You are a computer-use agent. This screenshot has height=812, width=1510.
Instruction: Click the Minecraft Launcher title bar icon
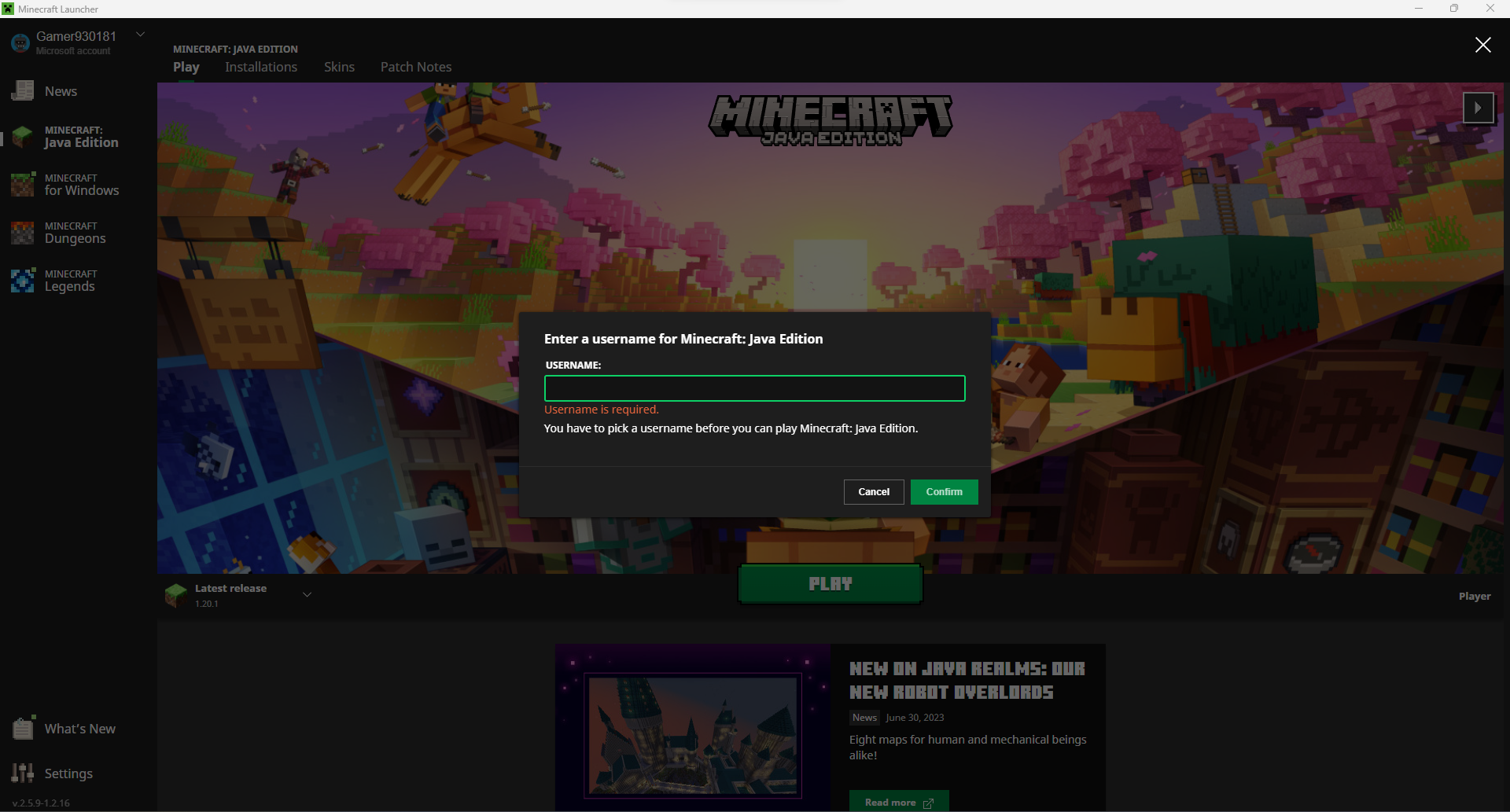tap(9, 9)
